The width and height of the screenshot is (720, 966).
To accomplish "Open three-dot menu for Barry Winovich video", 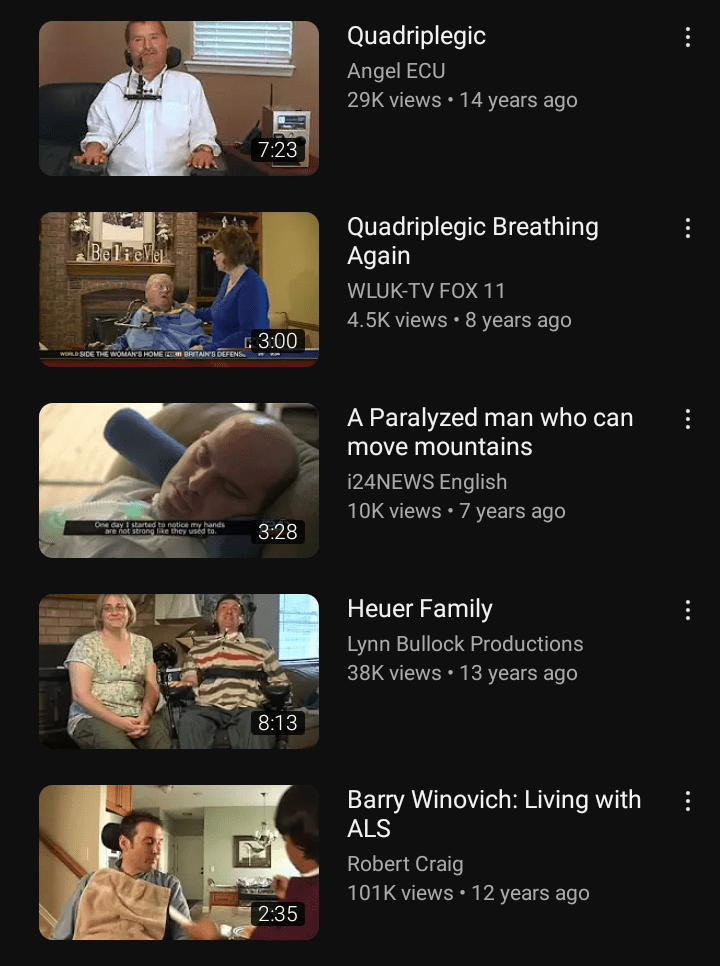I will click(x=687, y=801).
